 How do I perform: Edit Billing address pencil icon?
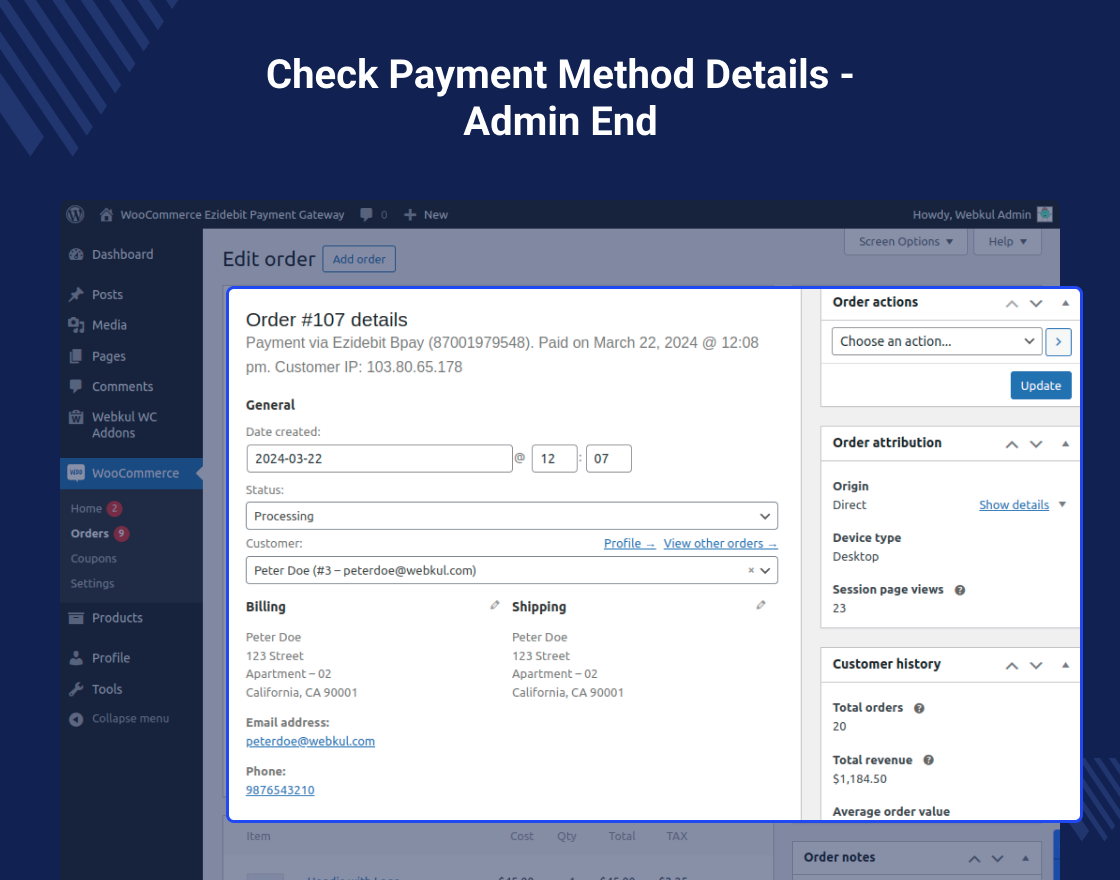tap(495, 605)
